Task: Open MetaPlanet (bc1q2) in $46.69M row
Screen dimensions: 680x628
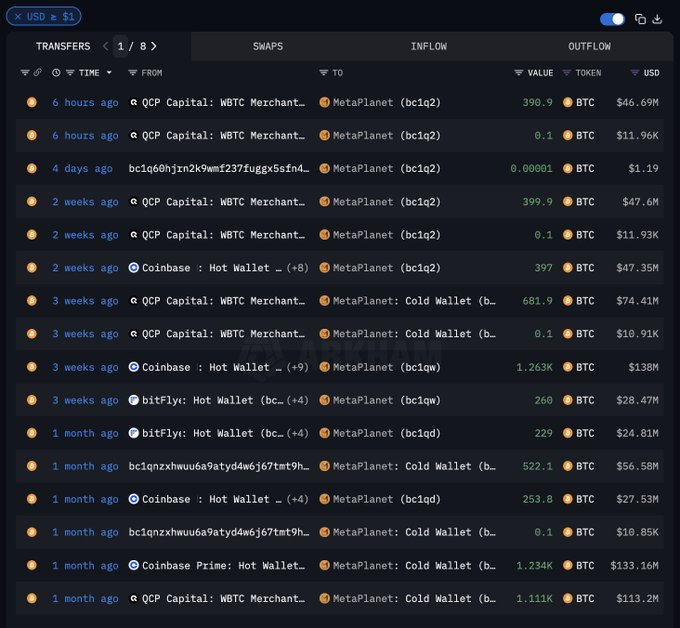Action: pos(386,102)
